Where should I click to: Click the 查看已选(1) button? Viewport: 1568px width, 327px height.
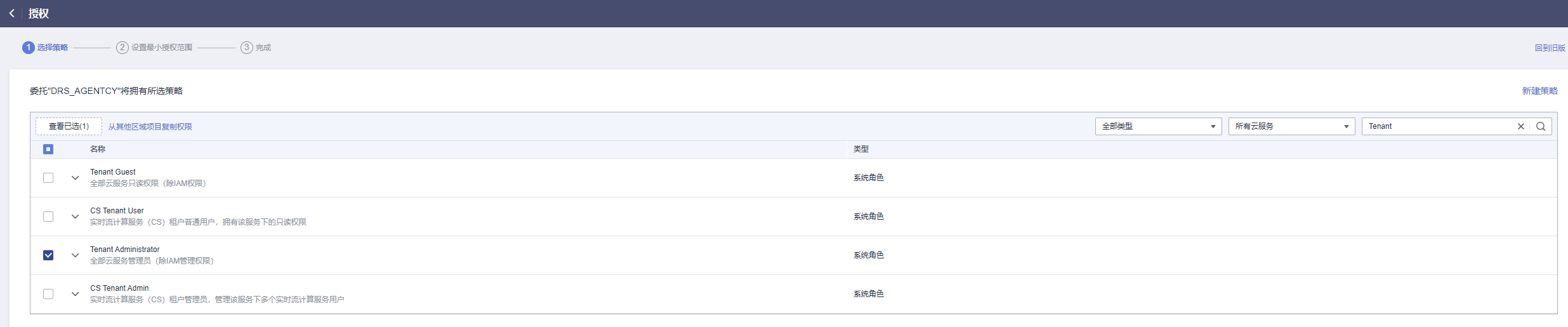(x=69, y=126)
